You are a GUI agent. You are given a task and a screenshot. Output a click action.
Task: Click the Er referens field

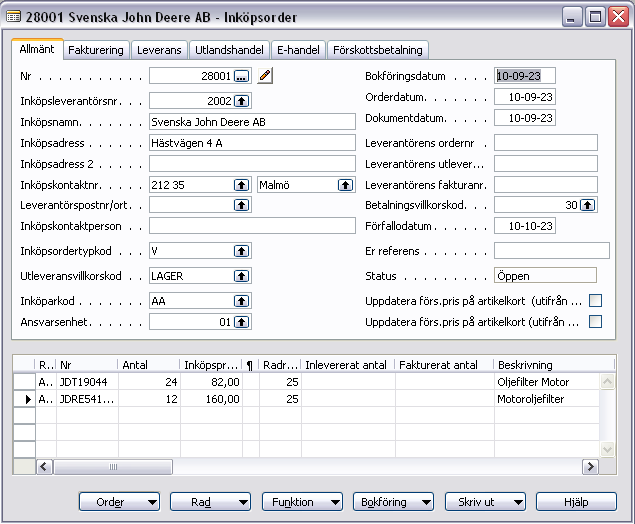(x=552, y=251)
